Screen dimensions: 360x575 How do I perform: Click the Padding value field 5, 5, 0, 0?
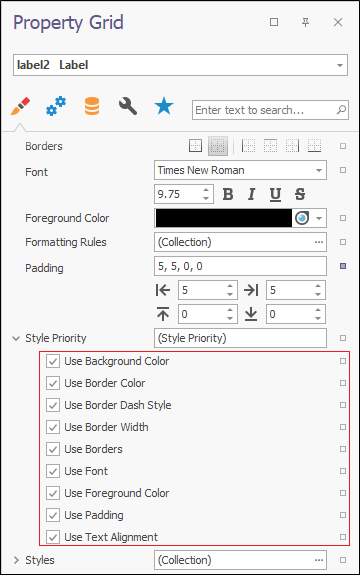pyautogui.click(x=240, y=266)
